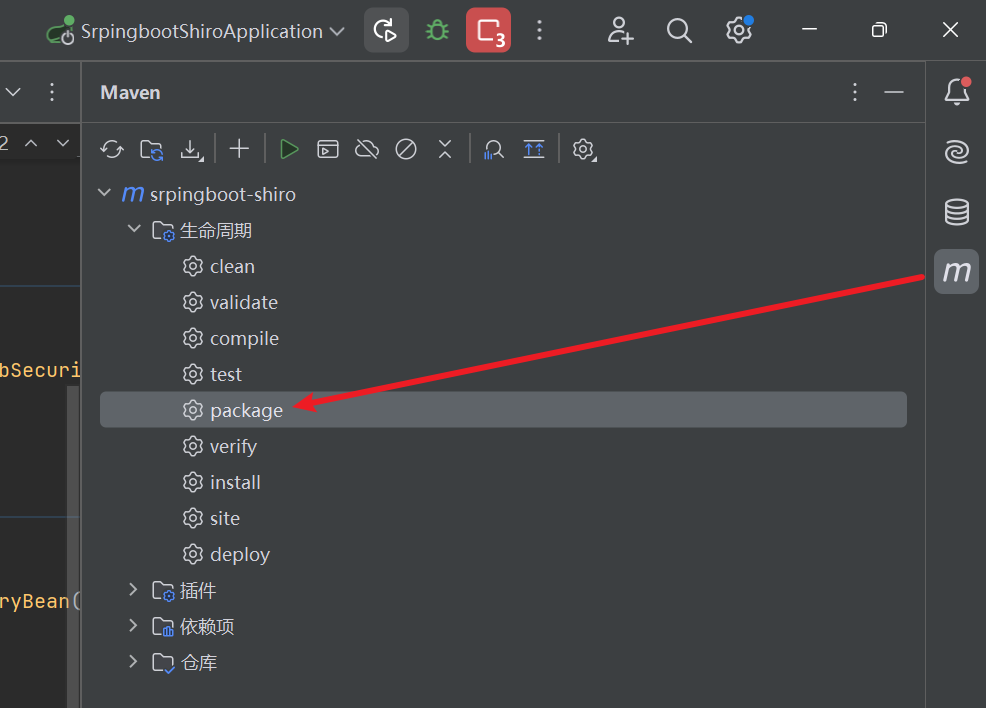This screenshot has width=986, height=708.
Task: Reload all Maven projects
Action: pyautogui.click(x=112, y=150)
